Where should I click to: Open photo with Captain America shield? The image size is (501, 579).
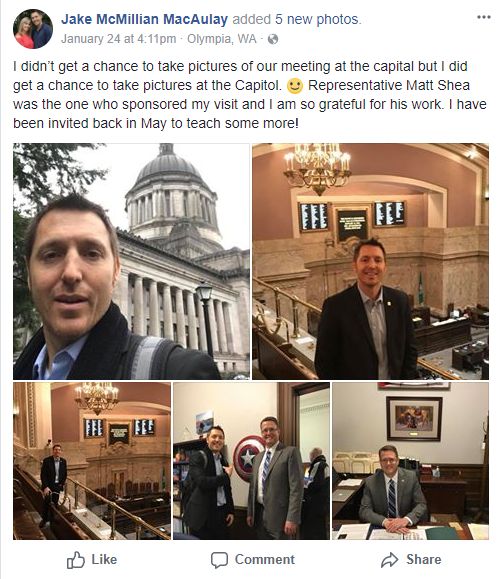(251, 461)
